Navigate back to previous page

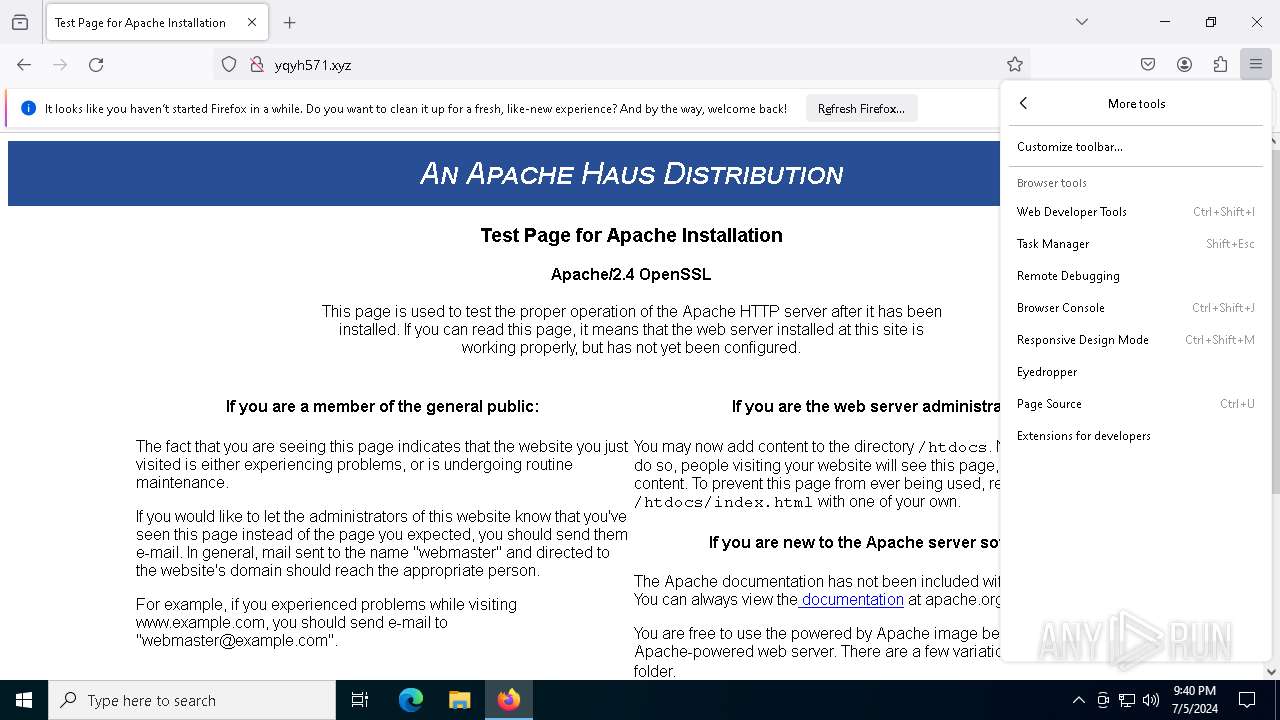tap(24, 64)
